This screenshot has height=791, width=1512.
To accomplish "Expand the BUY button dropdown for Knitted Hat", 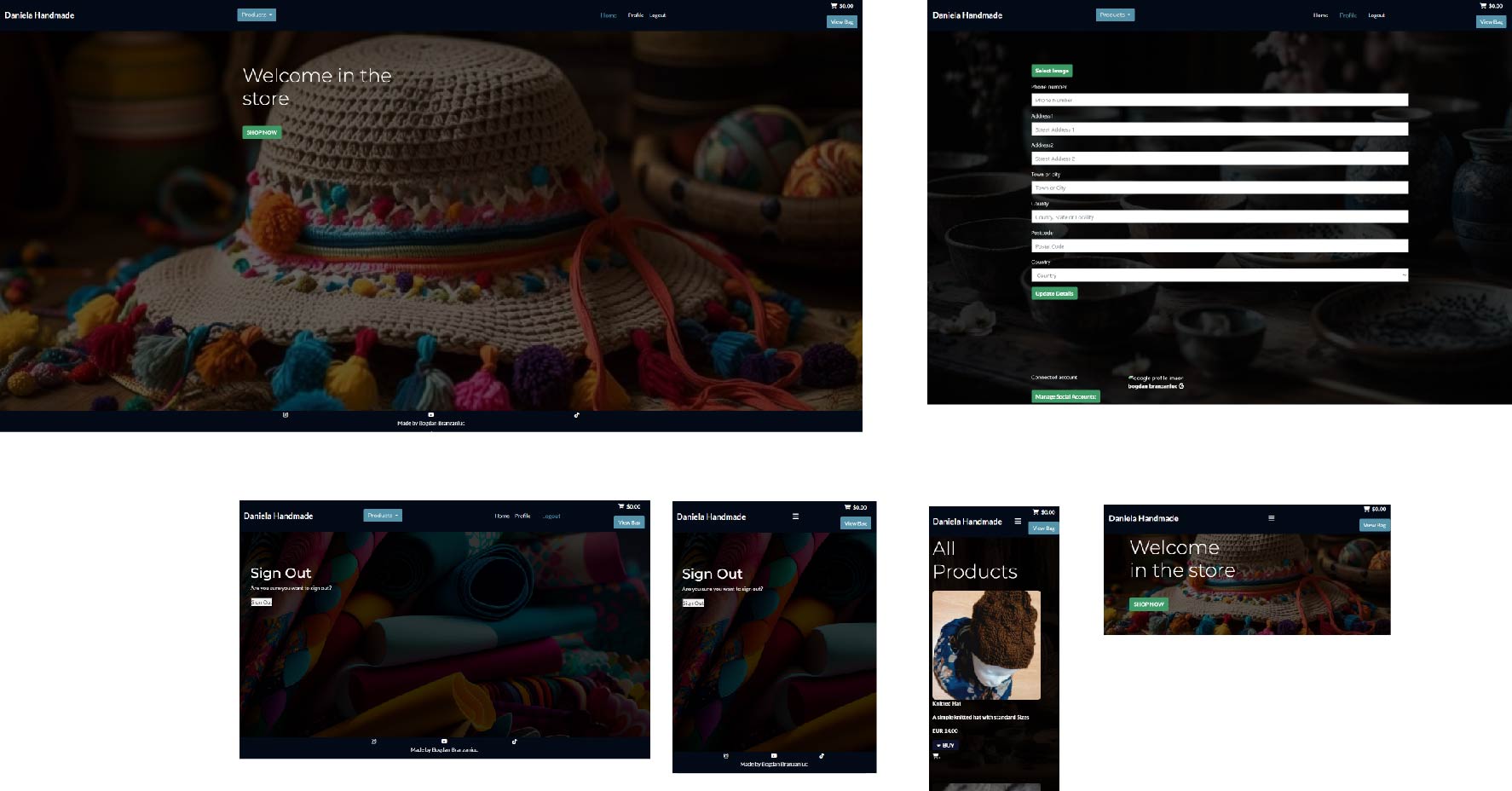I will 946,744.
